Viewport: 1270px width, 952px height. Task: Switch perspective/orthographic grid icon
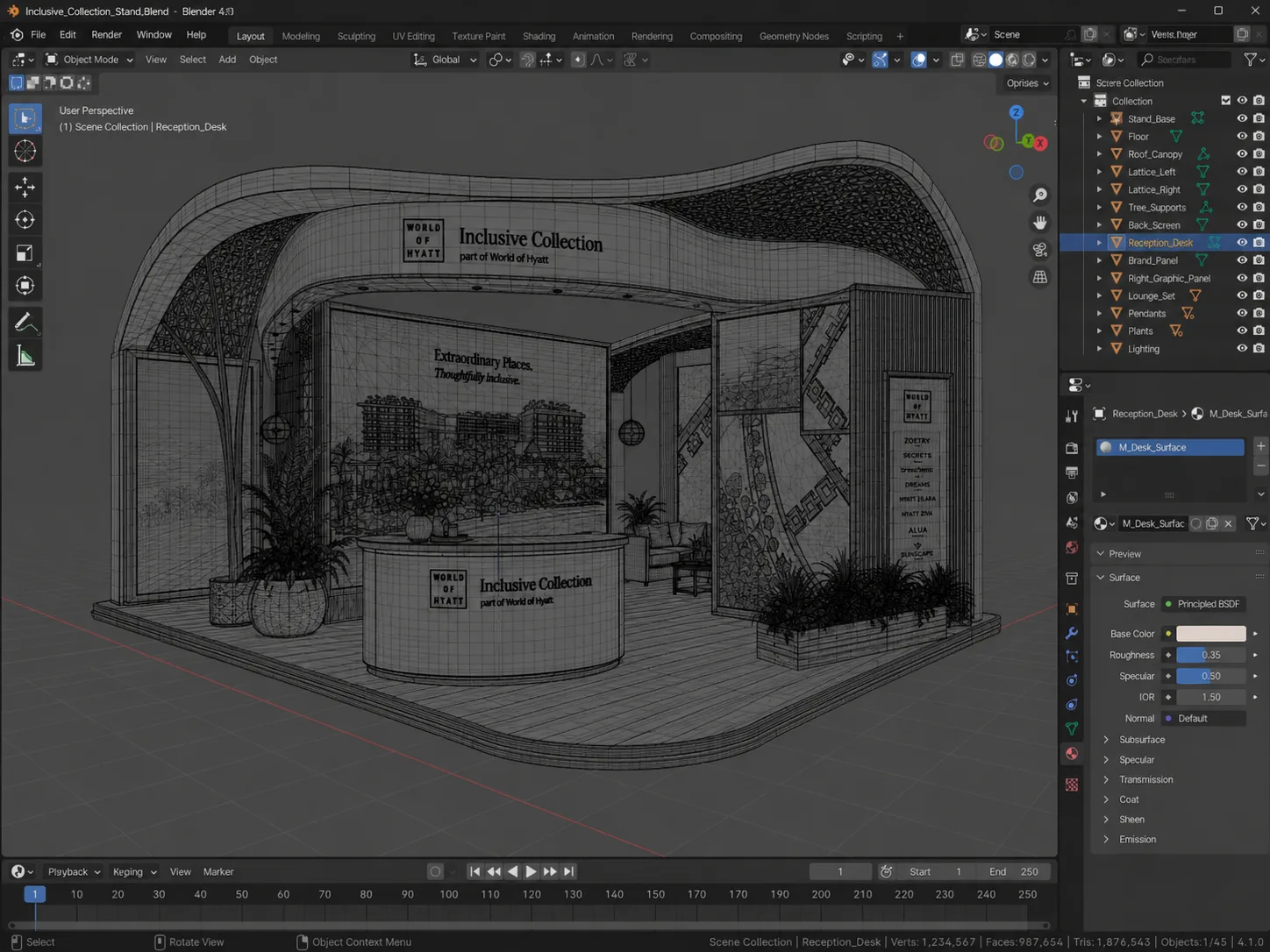(x=1040, y=277)
